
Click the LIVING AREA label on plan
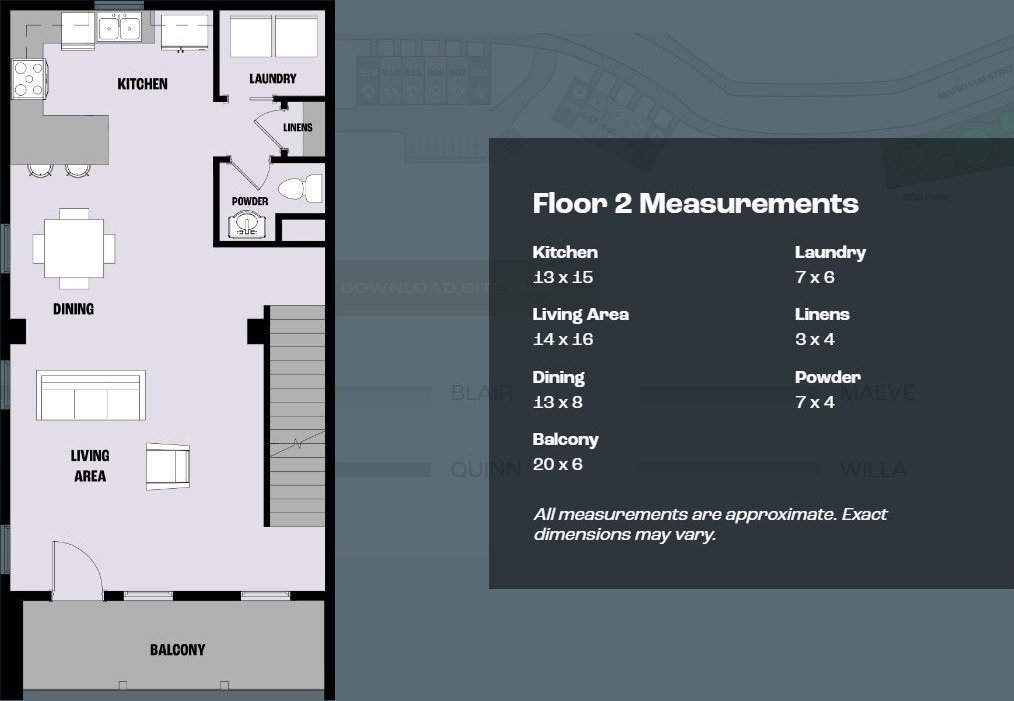(x=90, y=466)
